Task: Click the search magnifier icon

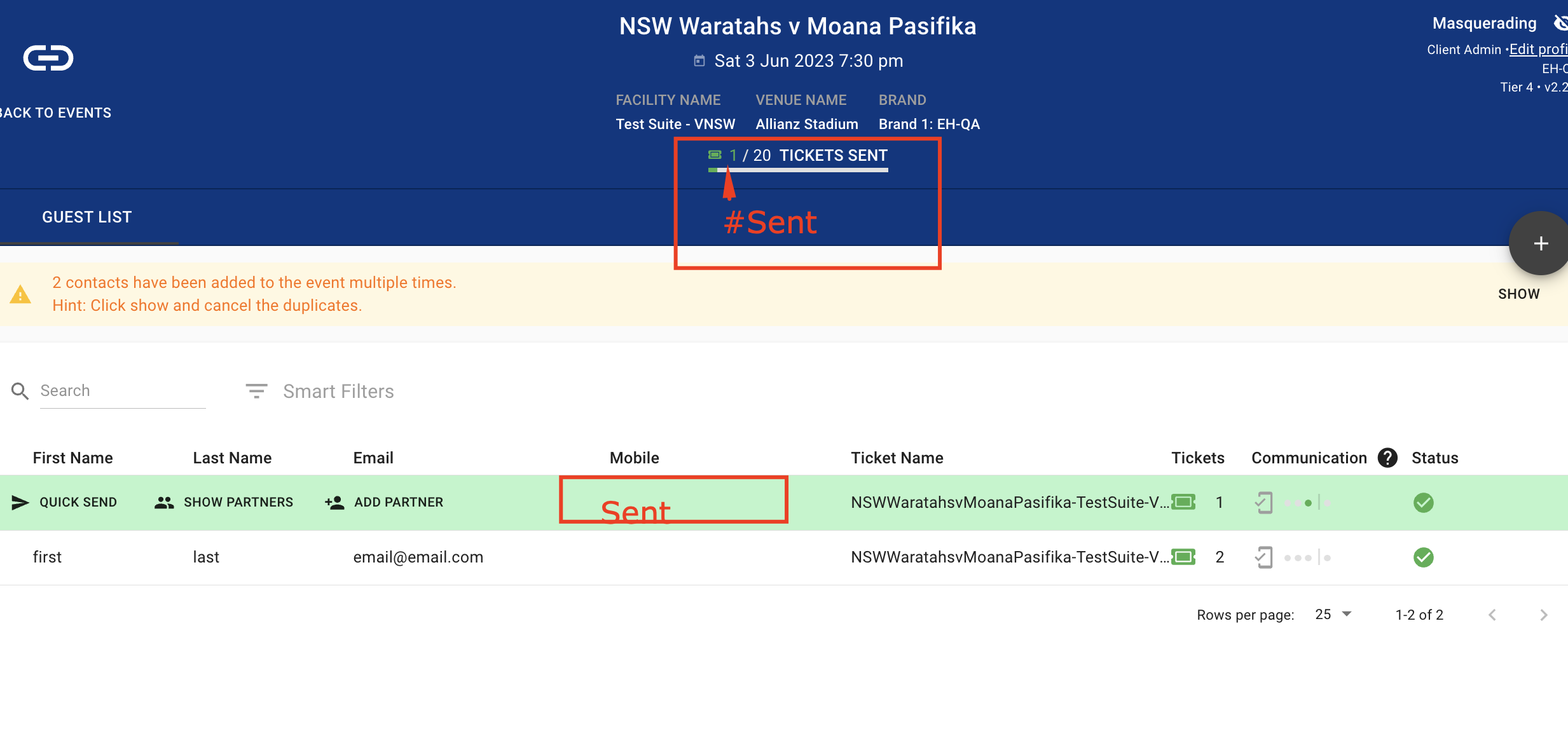Action: (x=20, y=391)
